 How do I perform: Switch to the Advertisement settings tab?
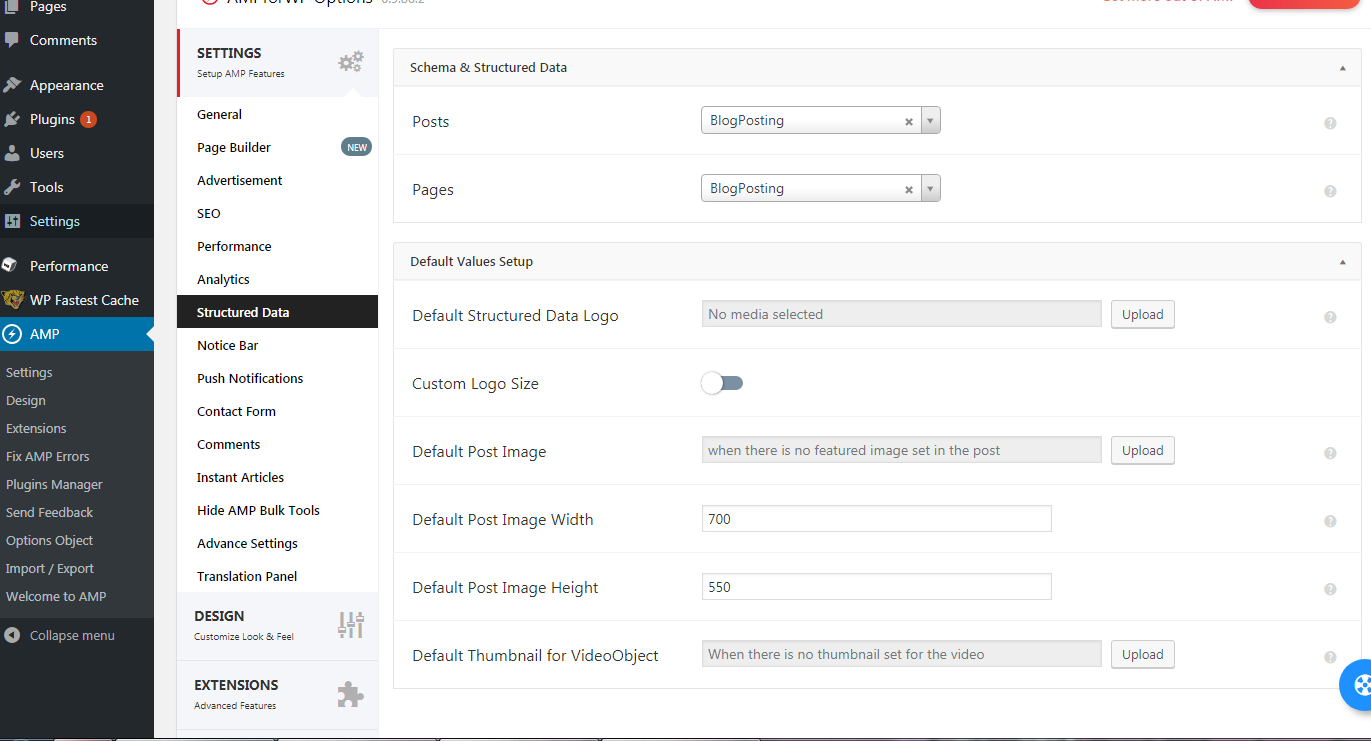click(240, 180)
